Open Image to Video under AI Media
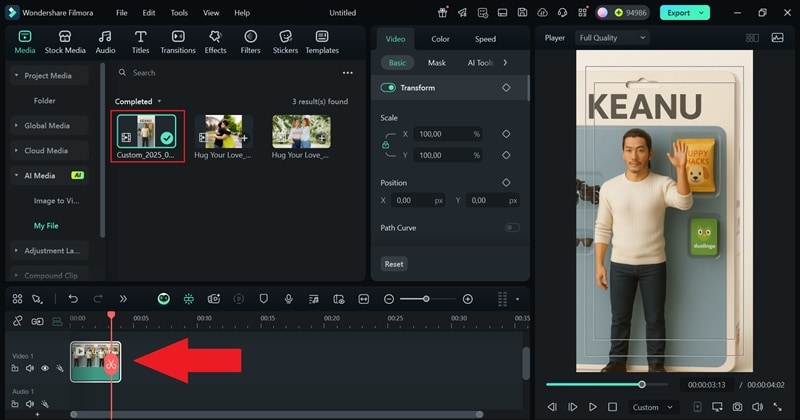The height and width of the screenshot is (420, 800). coord(56,201)
